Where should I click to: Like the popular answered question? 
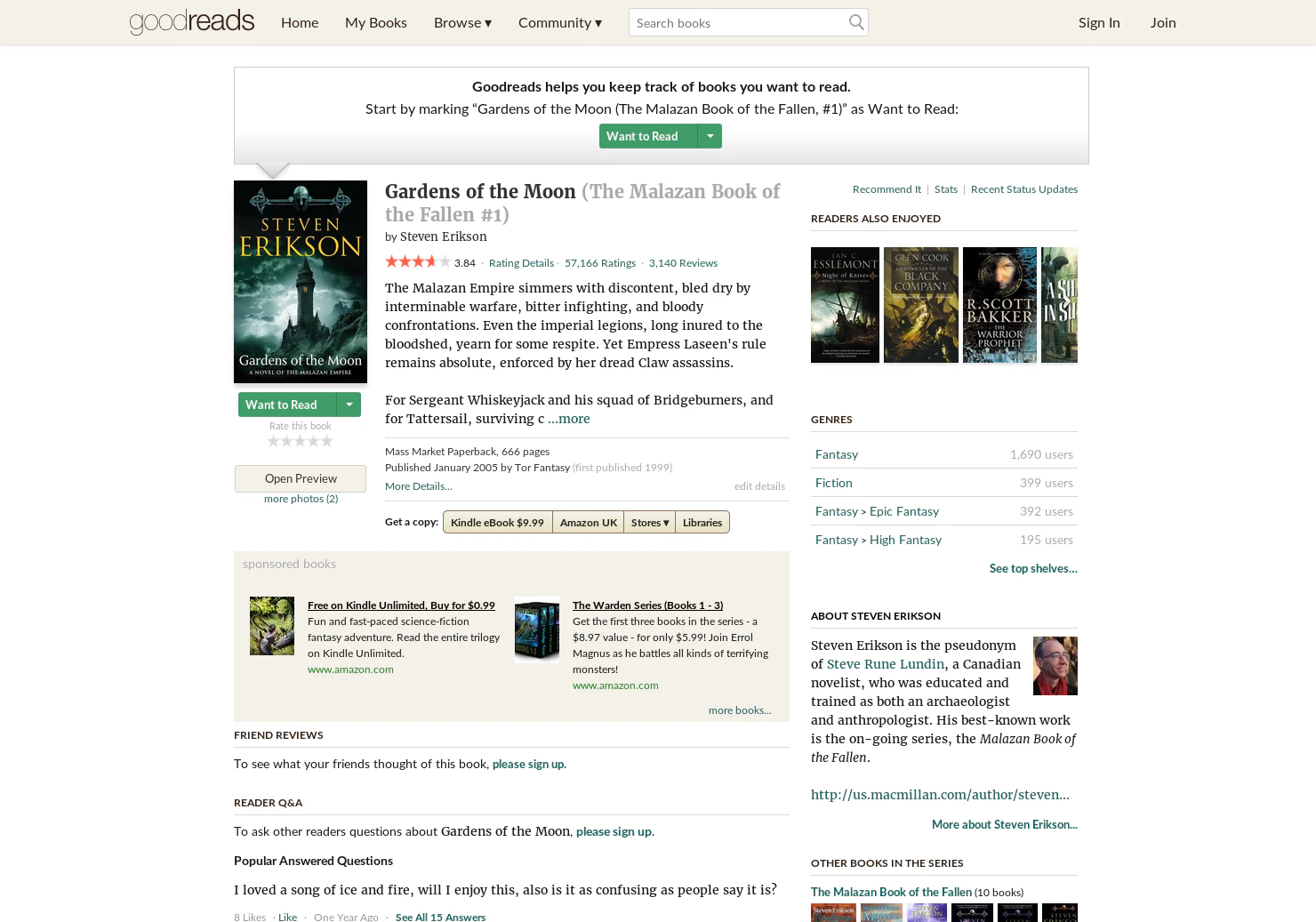click(287, 917)
